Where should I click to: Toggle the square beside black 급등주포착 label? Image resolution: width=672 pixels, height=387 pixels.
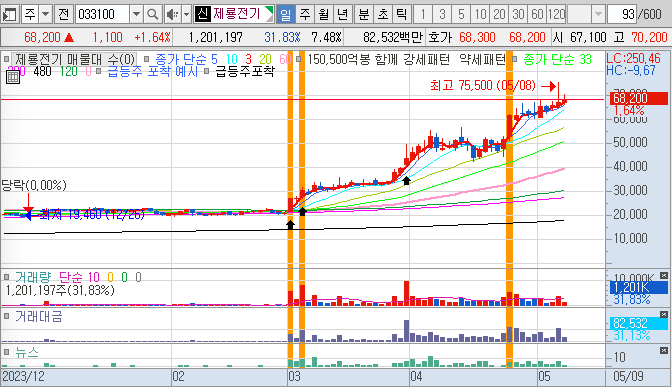[x=206, y=71]
